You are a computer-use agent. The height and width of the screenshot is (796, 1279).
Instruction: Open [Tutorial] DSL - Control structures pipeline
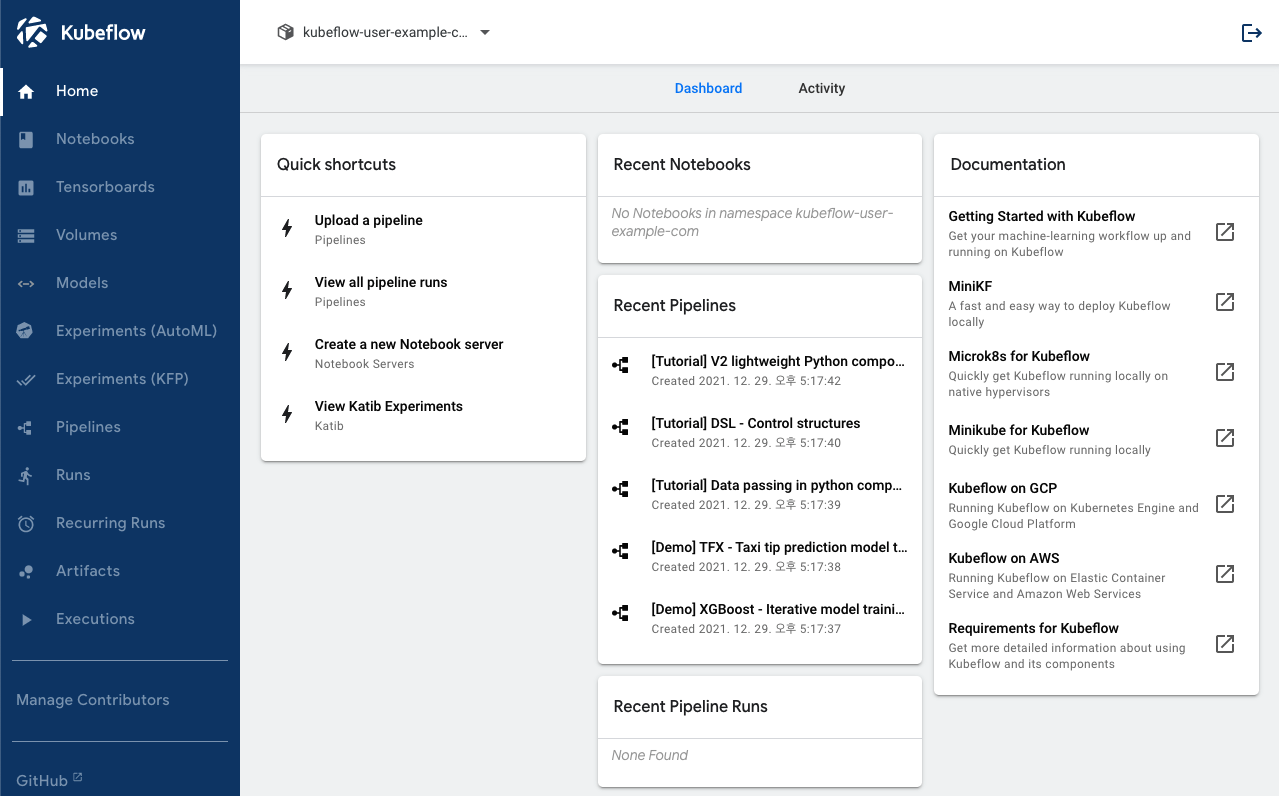point(760,432)
